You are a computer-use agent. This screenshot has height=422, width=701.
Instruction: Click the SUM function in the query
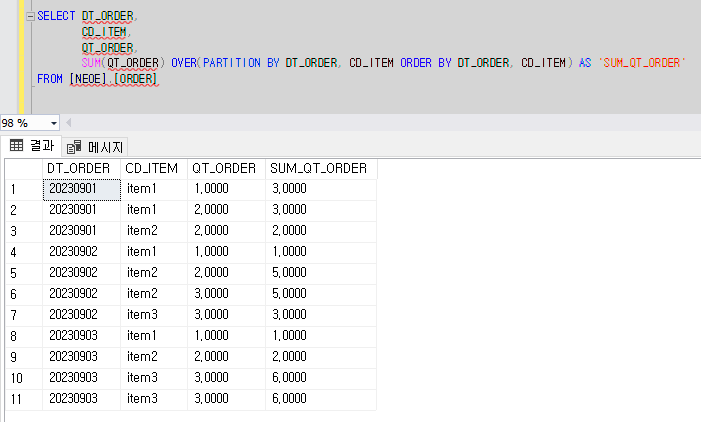(91, 63)
